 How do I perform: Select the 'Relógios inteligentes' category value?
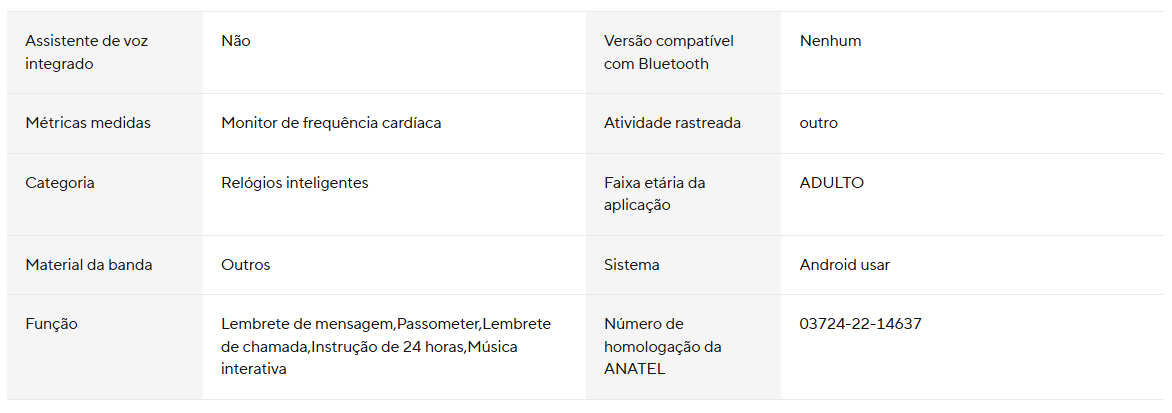[x=294, y=183]
